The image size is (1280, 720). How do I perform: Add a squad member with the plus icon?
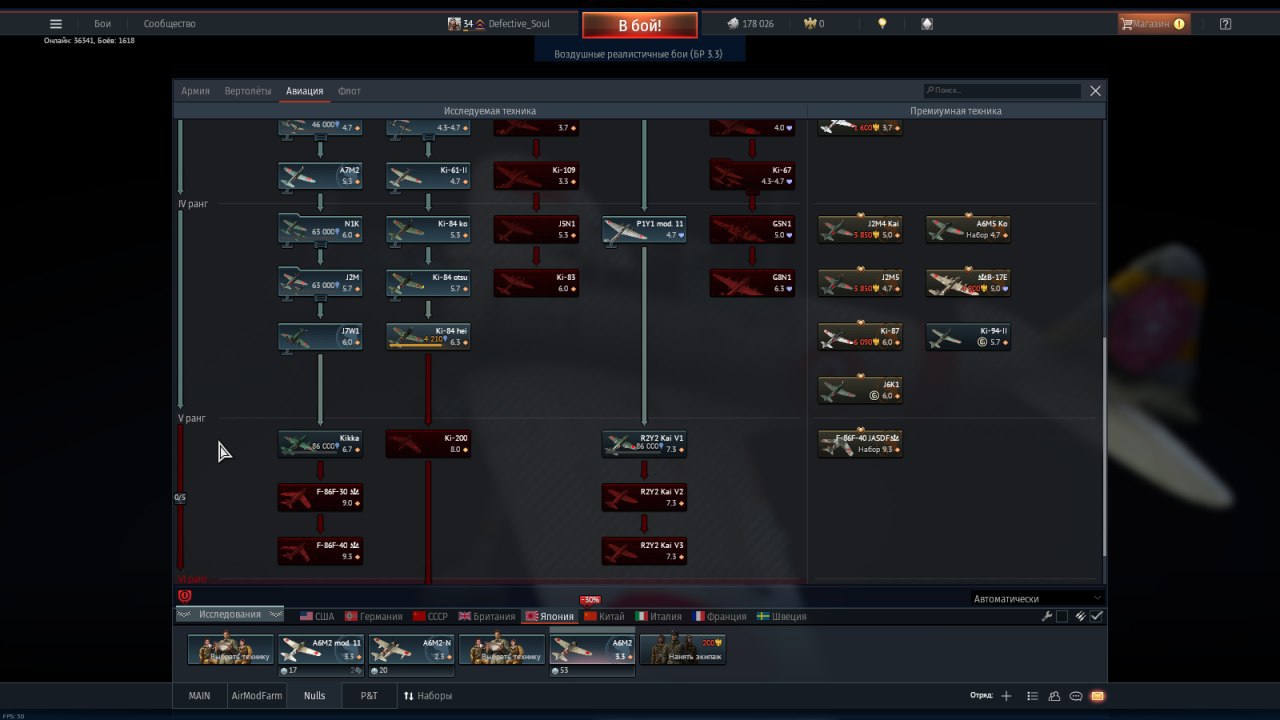tap(1006, 696)
